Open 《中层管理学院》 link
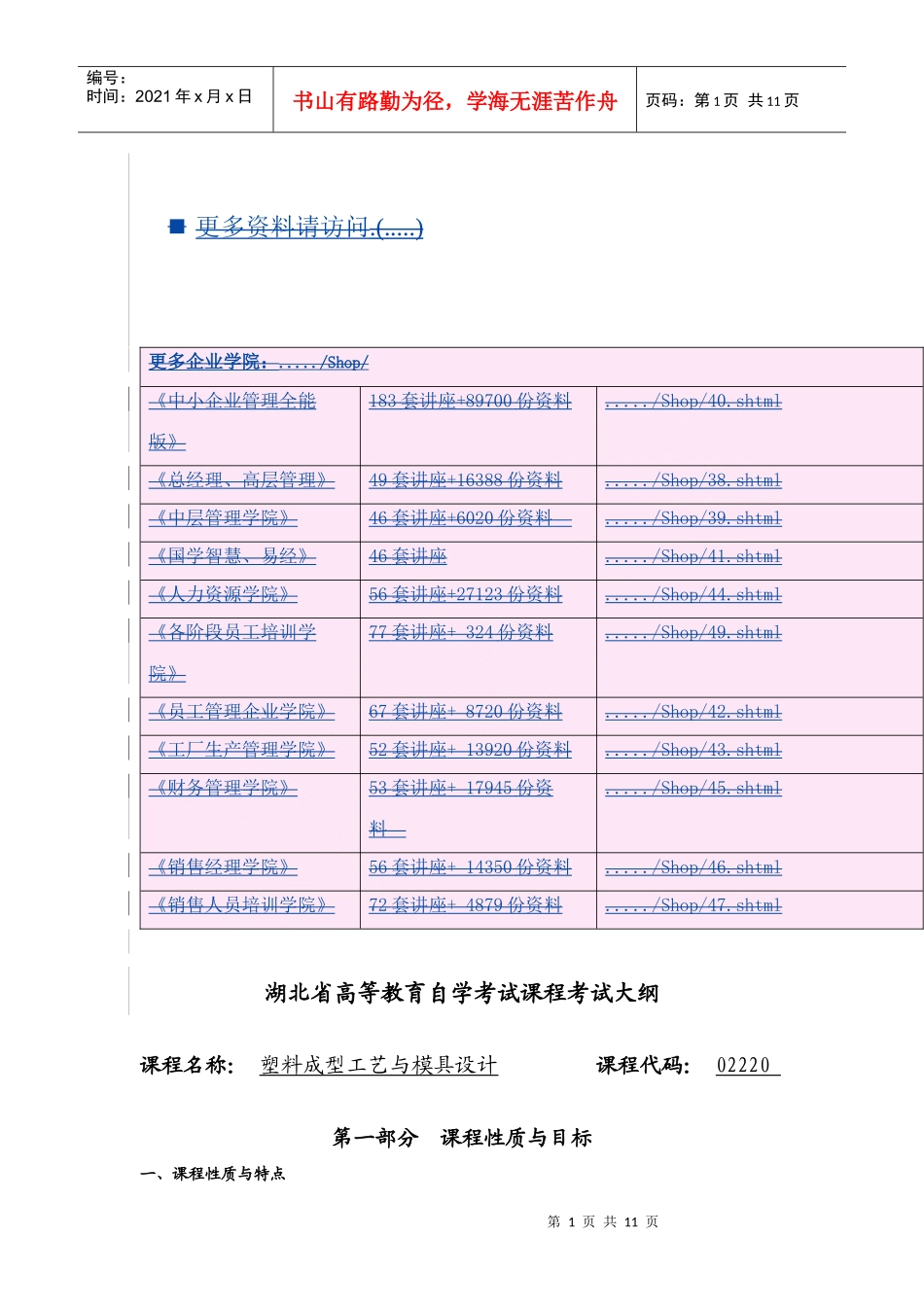 coord(223,518)
